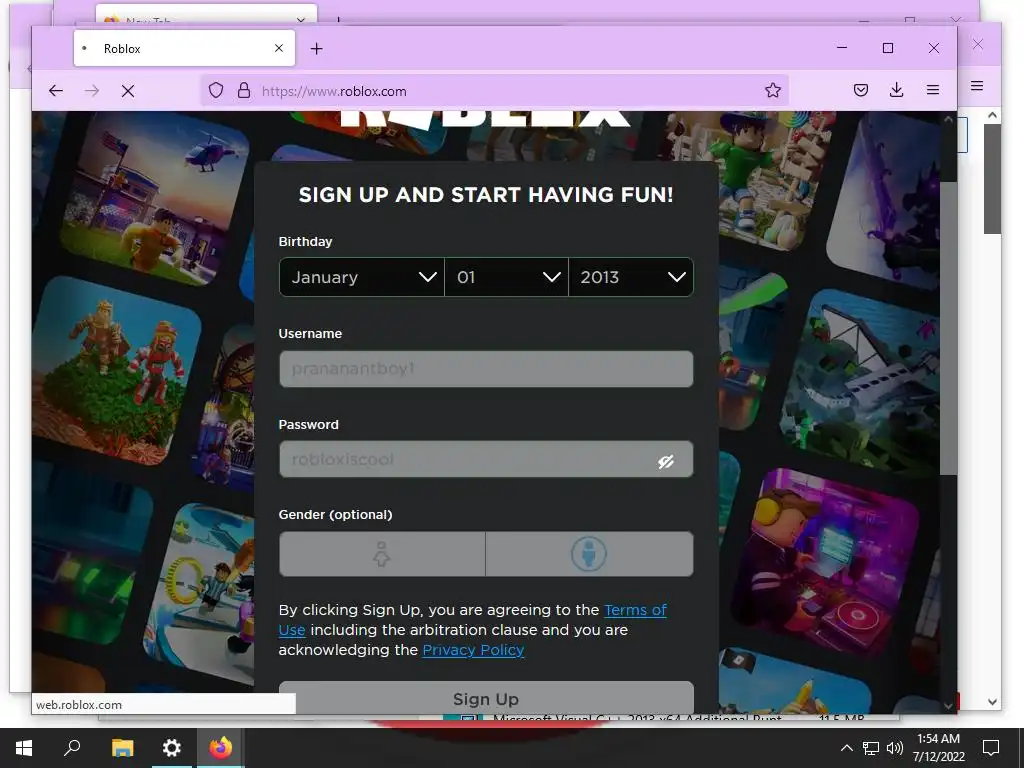The image size is (1024, 768).
Task: Open a new tab with the plus button
Action: tap(317, 48)
